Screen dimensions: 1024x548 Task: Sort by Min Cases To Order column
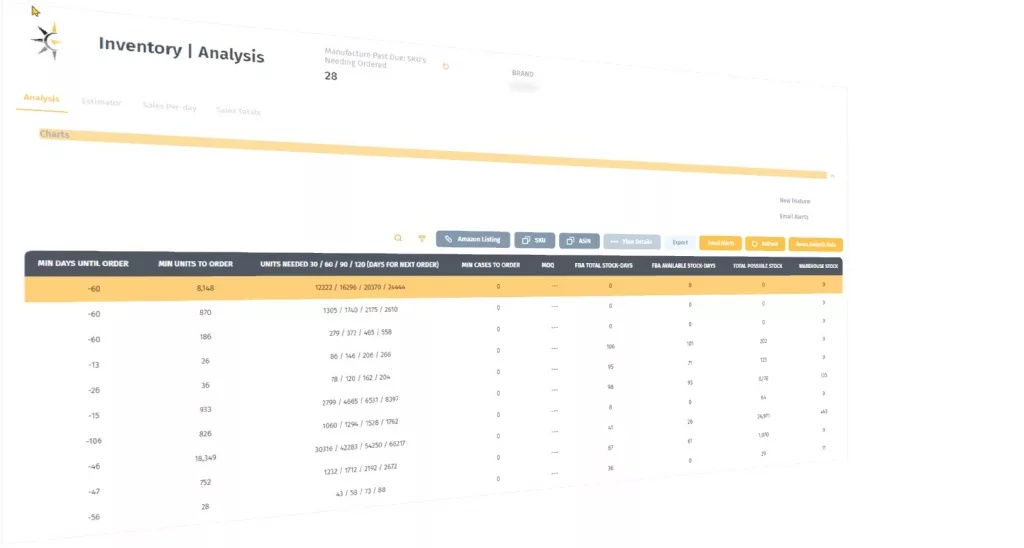(x=490, y=265)
